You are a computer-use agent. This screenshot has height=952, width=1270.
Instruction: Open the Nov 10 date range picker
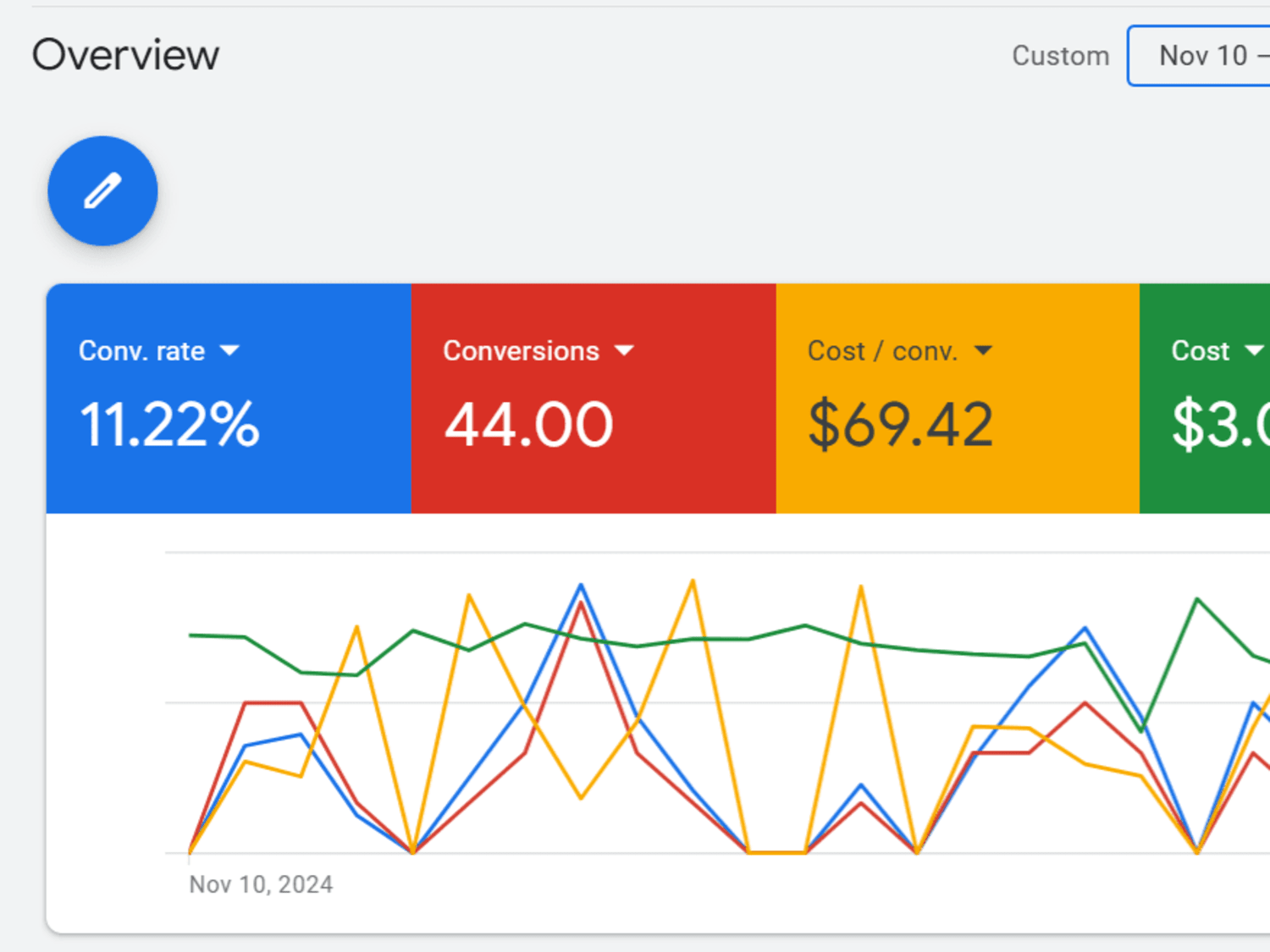(1199, 56)
